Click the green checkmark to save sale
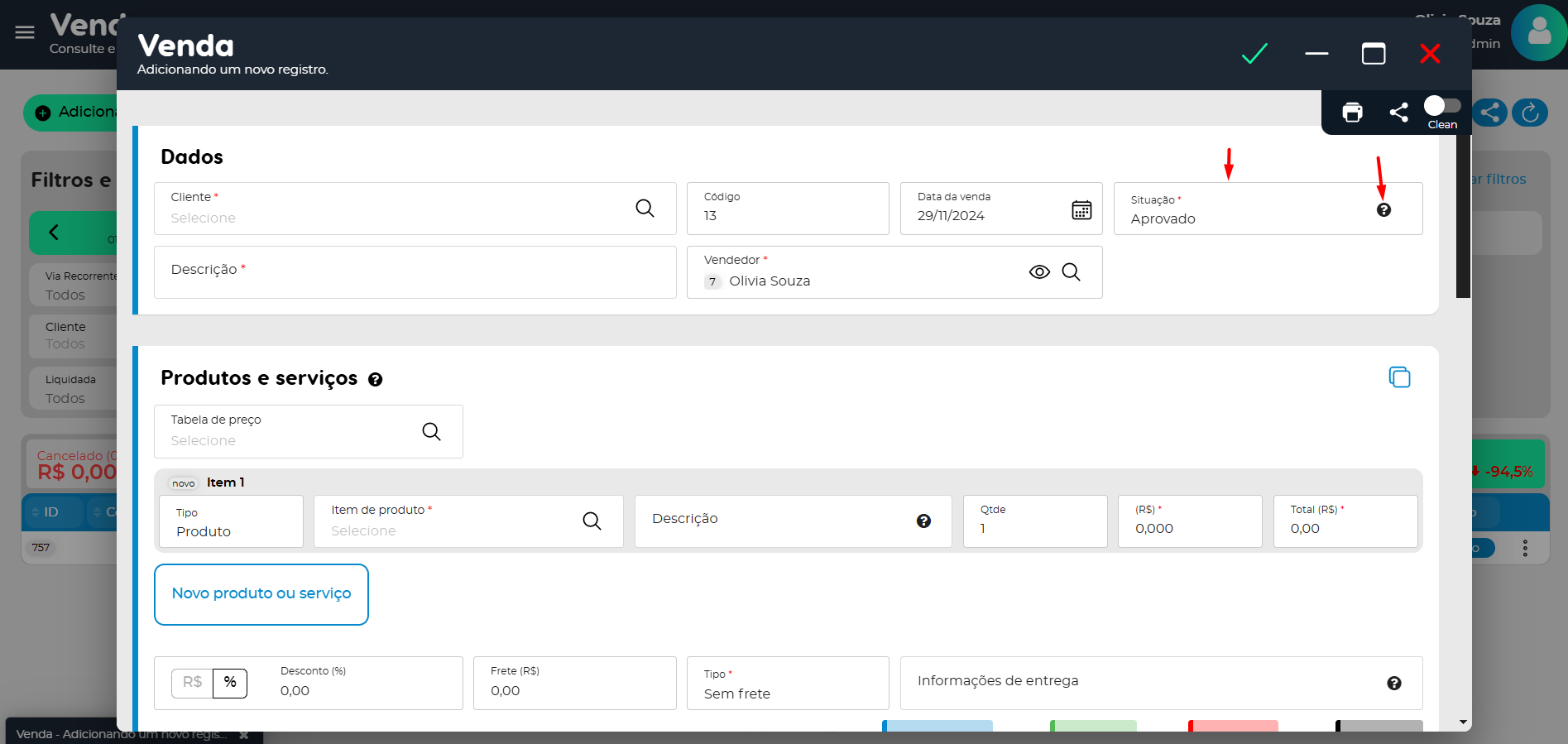Image resolution: width=1568 pixels, height=744 pixels. tap(1254, 54)
